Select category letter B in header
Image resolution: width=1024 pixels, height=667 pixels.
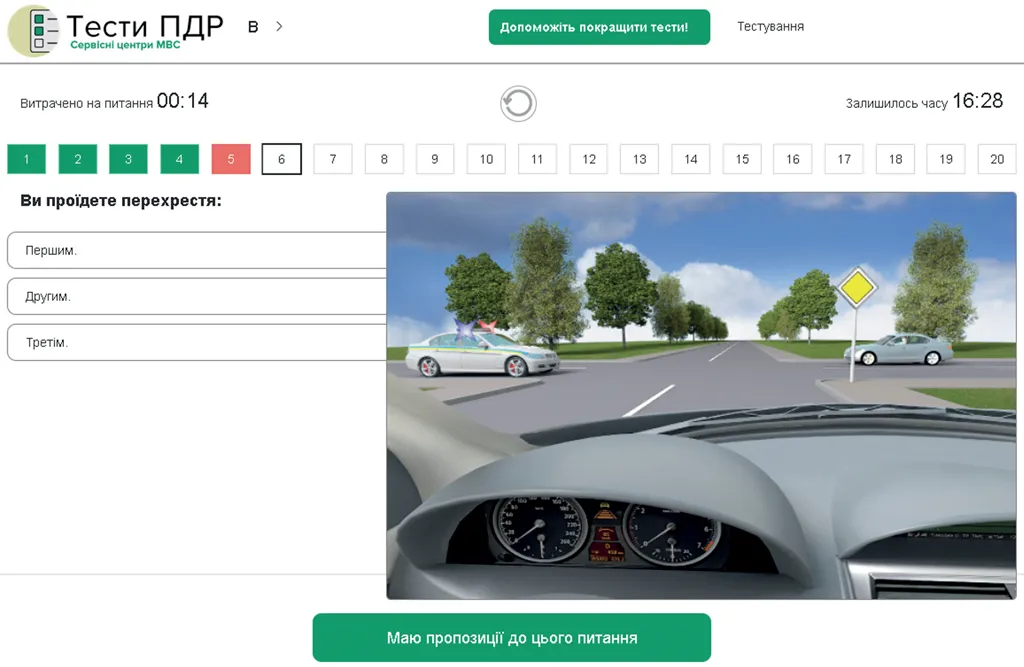pyautogui.click(x=253, y=27)
